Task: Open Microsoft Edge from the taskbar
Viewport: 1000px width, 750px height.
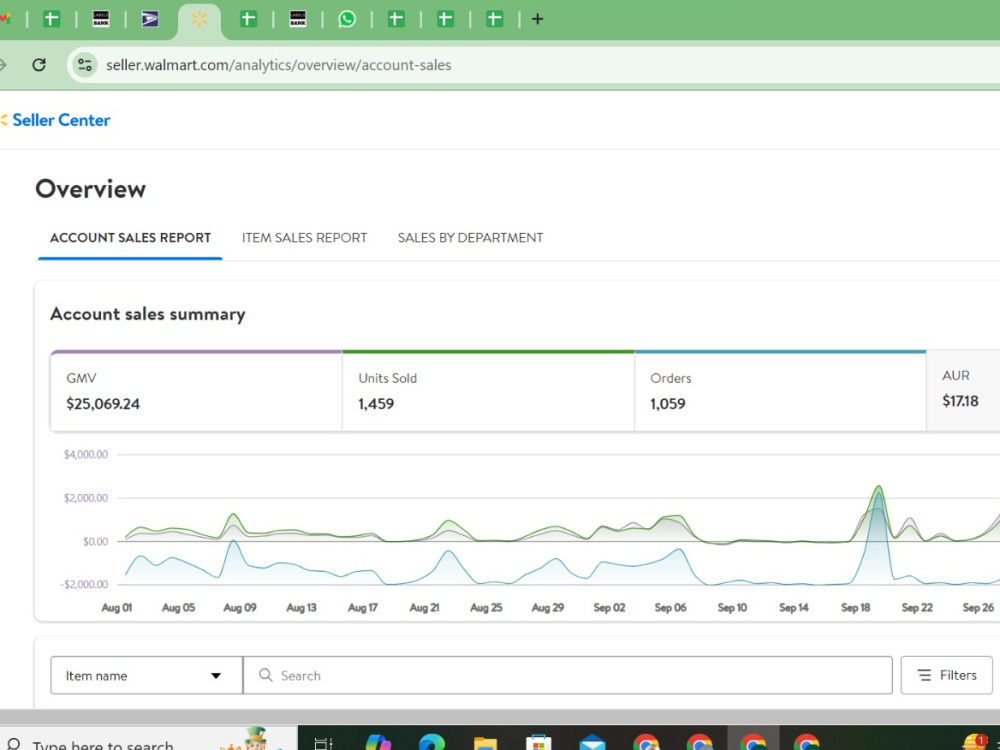Action: pyautogui.click(x=432, y=743)
